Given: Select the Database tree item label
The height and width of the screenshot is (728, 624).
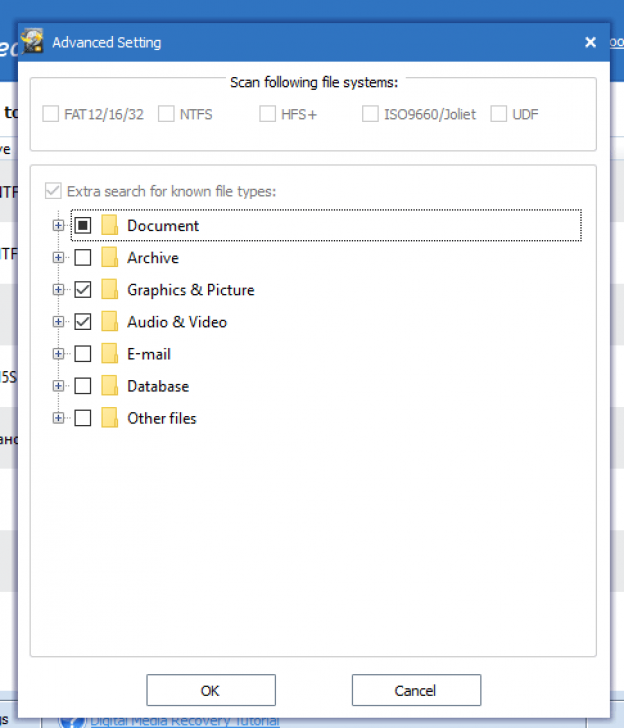Looking at the screenshot, I should tap(158, 386).
